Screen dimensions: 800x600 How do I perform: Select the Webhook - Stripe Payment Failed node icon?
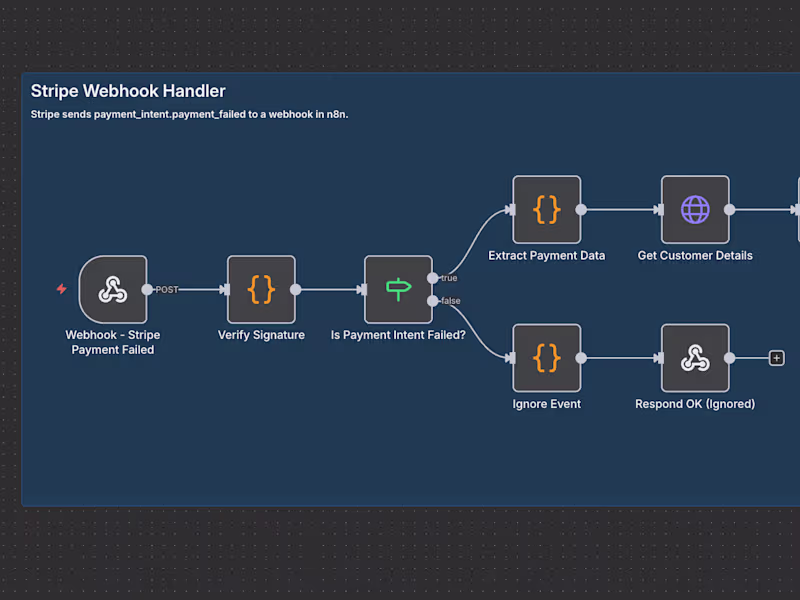coord(113,289)
